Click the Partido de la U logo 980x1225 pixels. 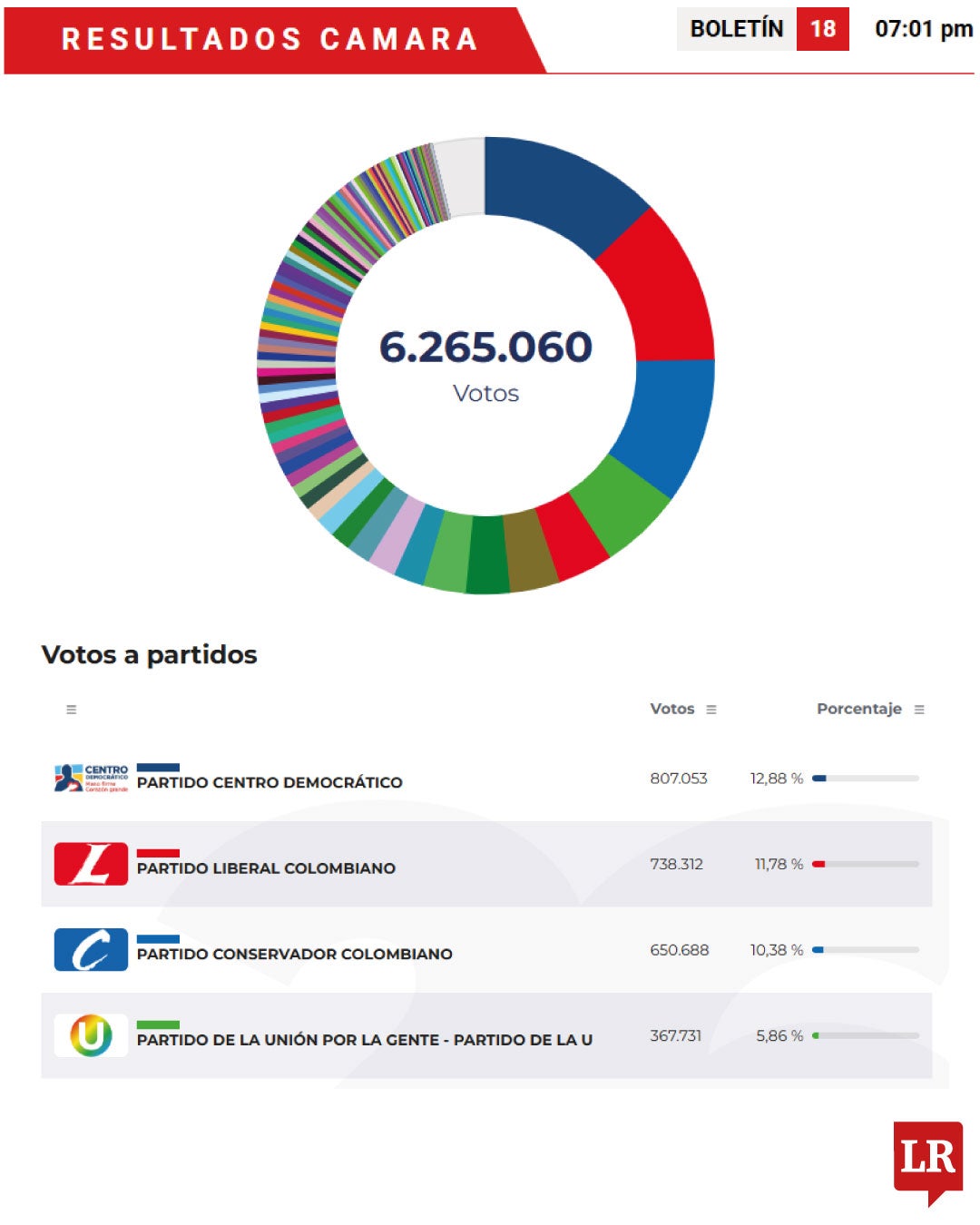click(x=91, y=1035)
